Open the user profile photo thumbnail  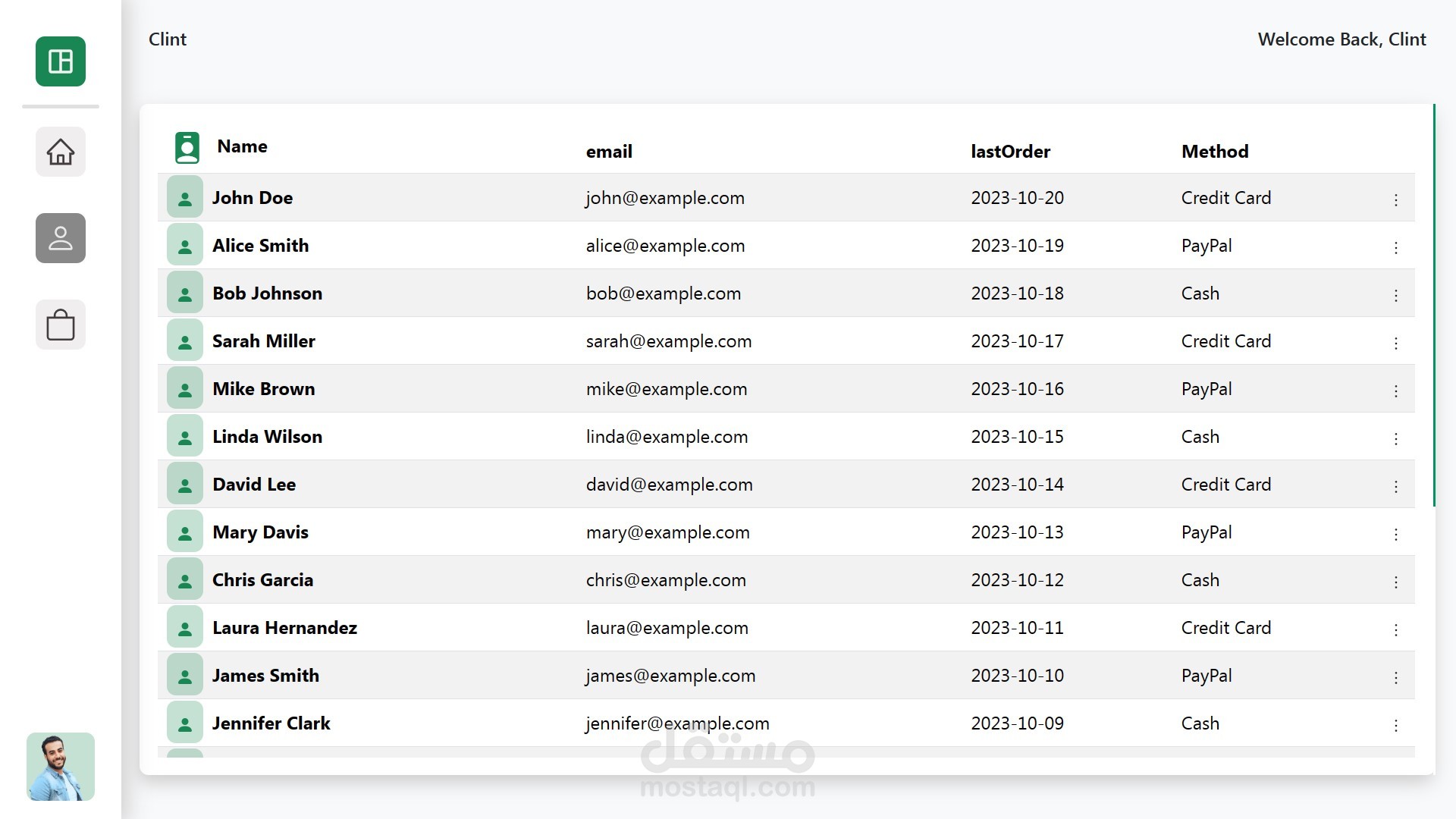tap(61, 767)
